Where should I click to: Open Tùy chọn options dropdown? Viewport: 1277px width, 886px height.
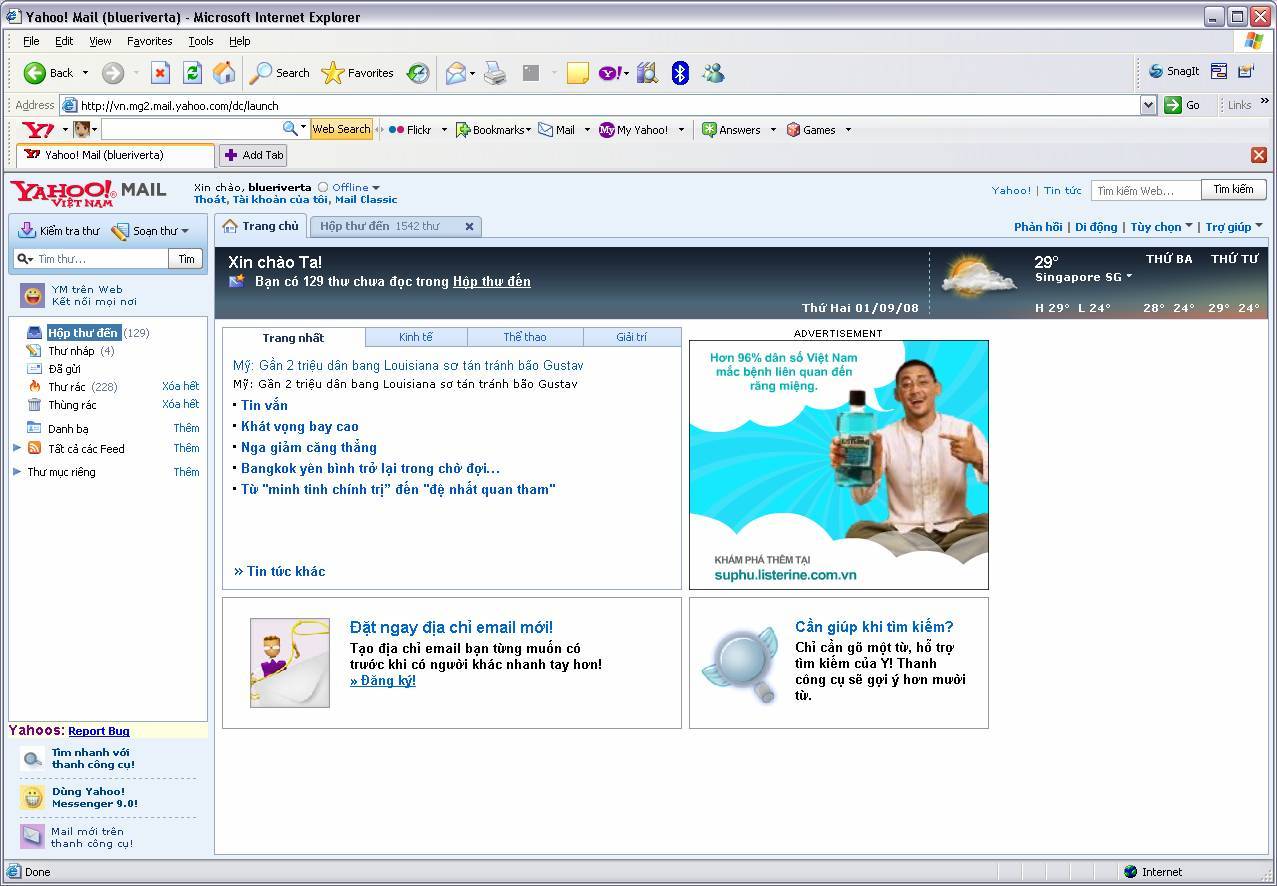1161,227
